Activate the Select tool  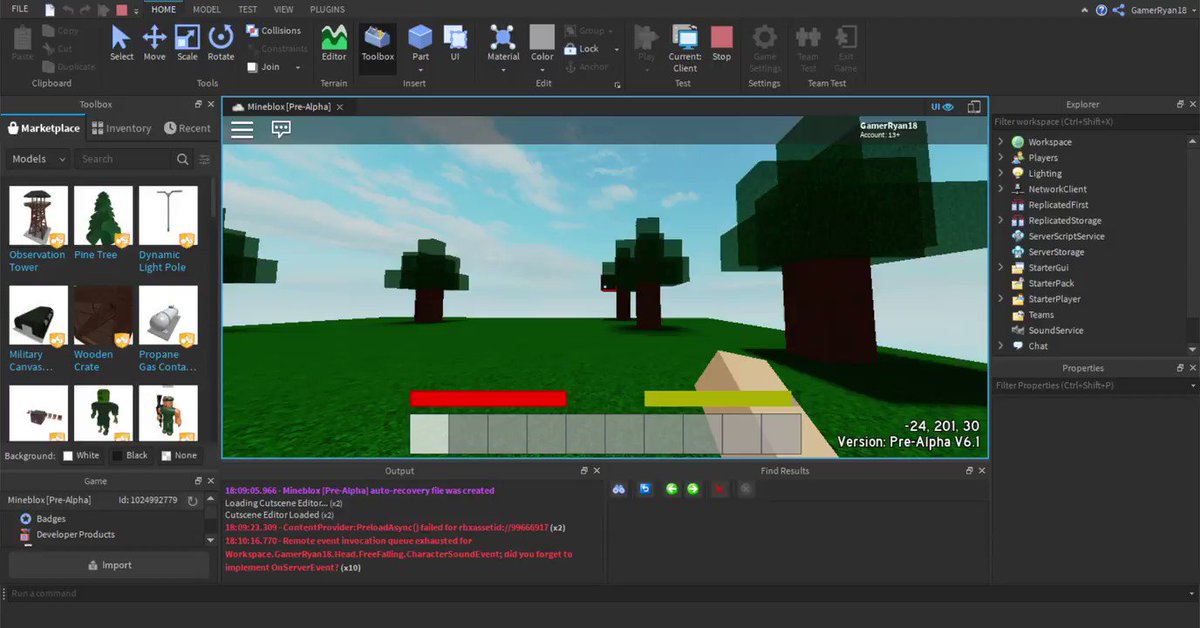pyautogui.click(x=121, y=43)
